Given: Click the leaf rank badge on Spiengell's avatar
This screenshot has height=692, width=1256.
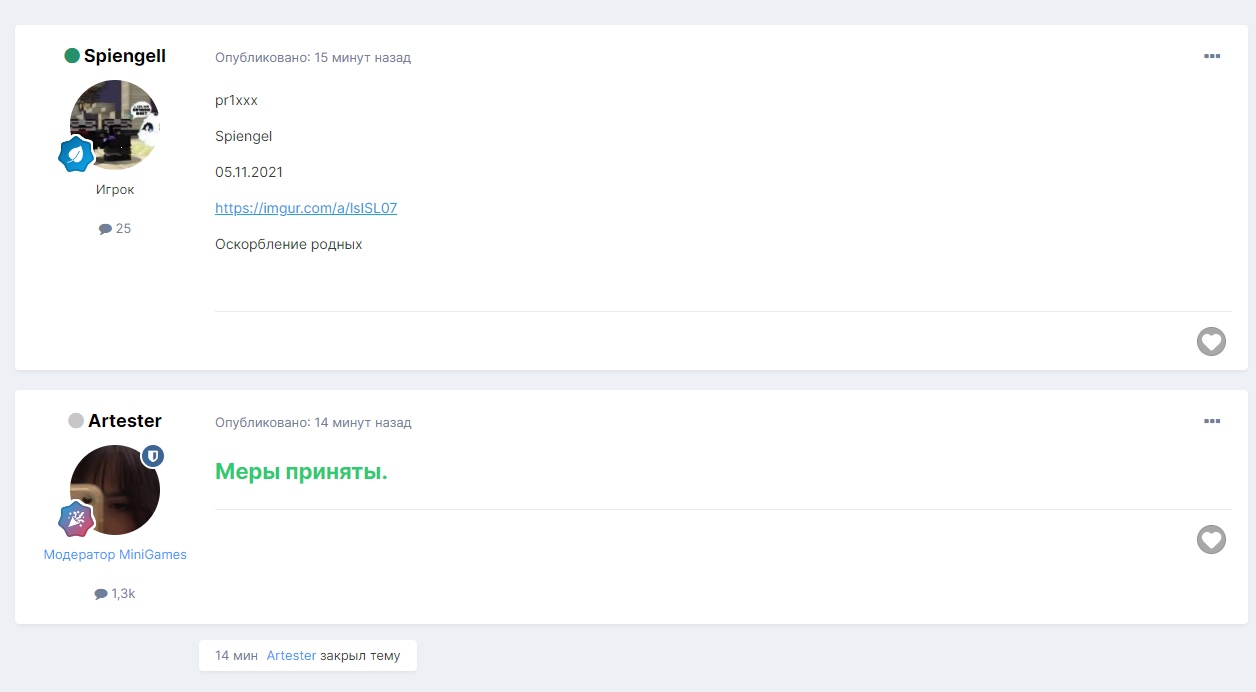Looking at the screenshot, I should pos(76,155).
